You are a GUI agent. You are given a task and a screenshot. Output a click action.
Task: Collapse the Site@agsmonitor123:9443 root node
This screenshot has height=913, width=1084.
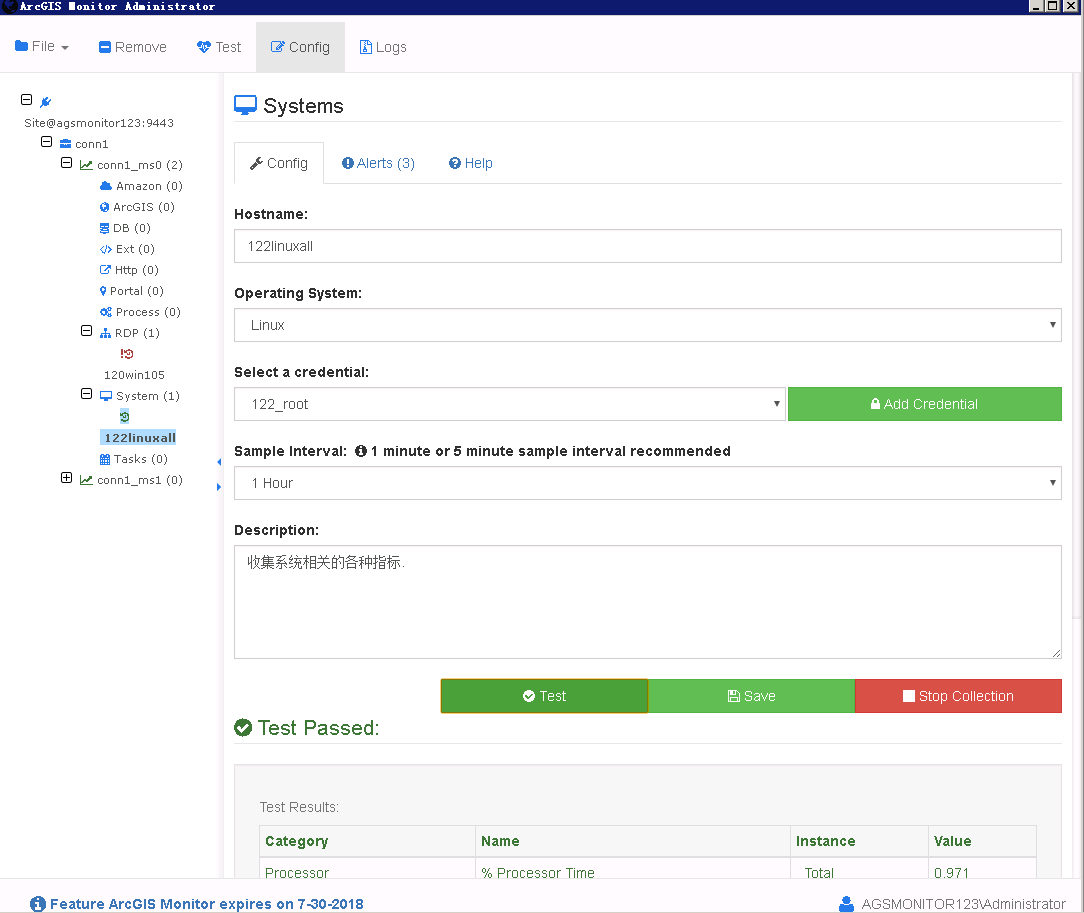click(26, 100)
